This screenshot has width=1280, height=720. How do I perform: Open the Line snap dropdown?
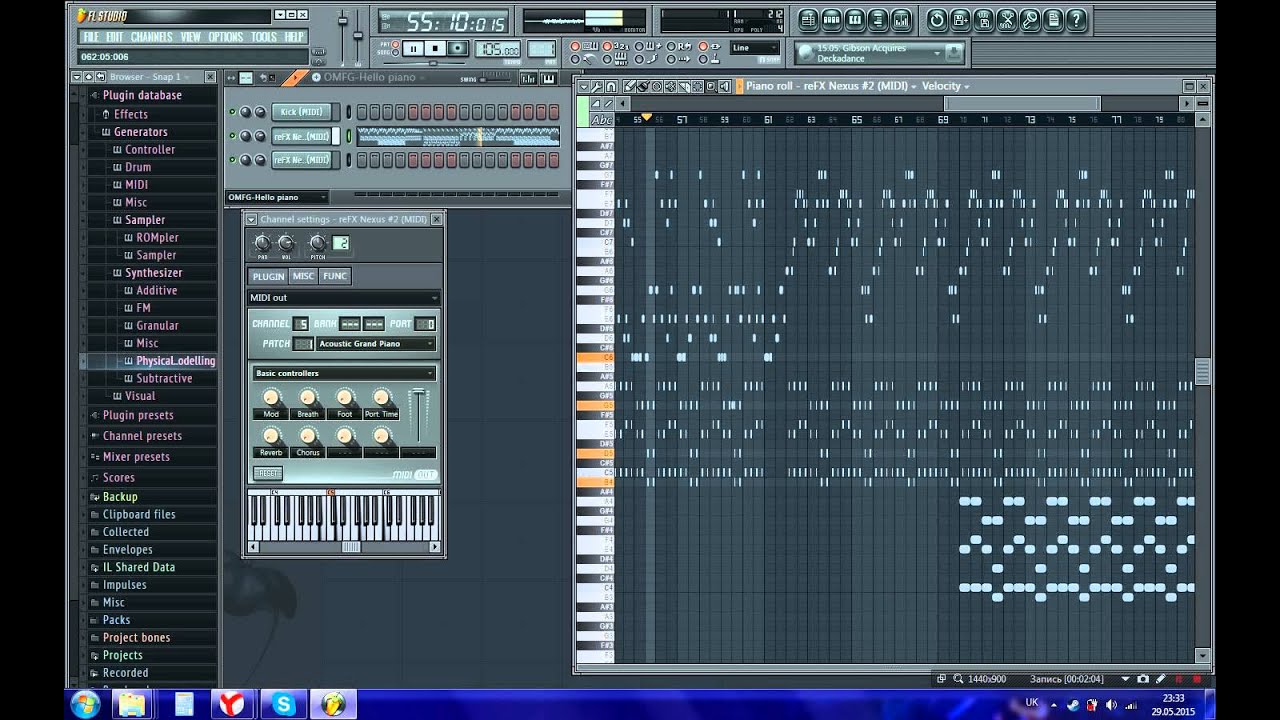755,47
